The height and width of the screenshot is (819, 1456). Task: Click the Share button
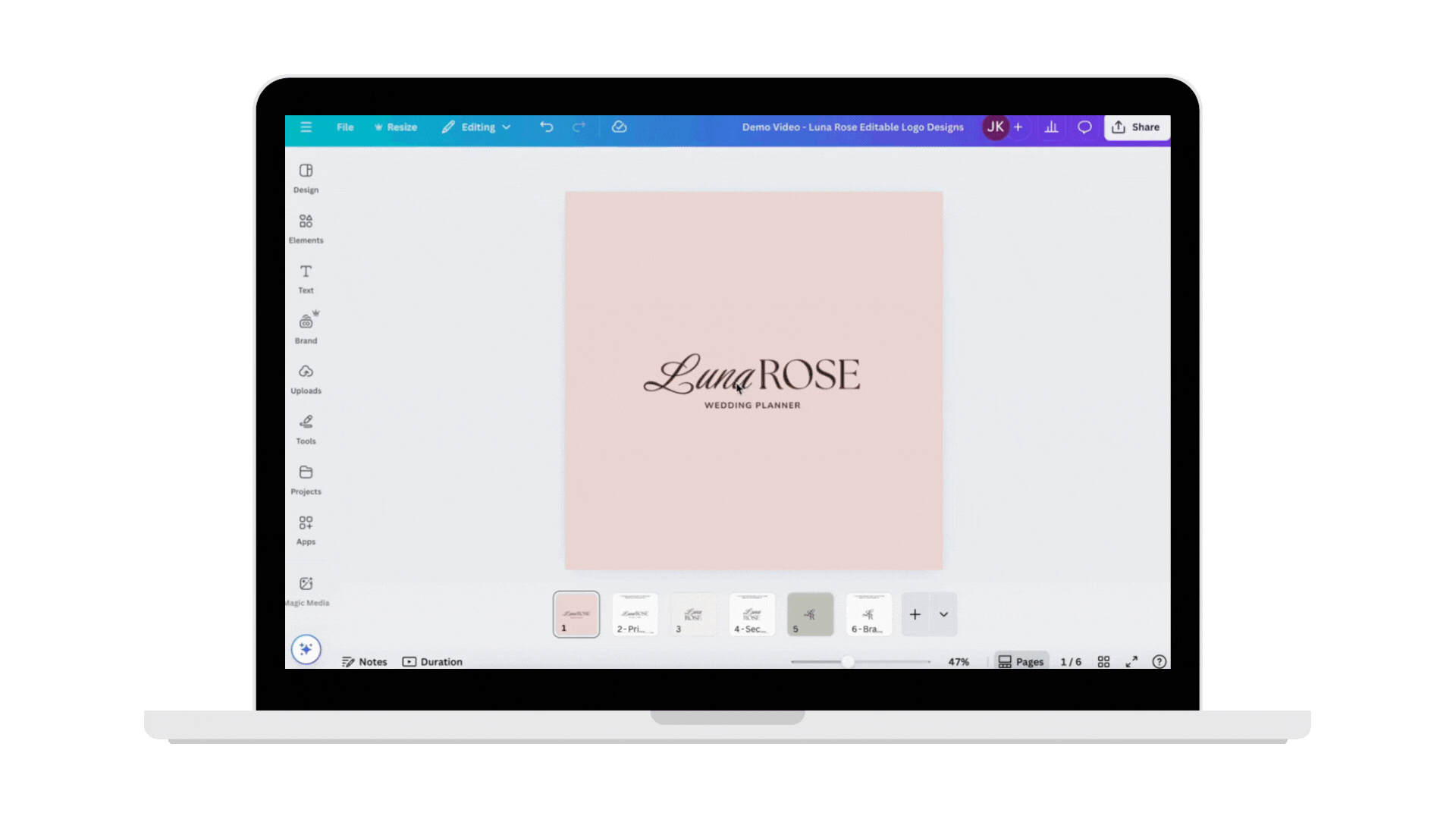(1136, 127)
